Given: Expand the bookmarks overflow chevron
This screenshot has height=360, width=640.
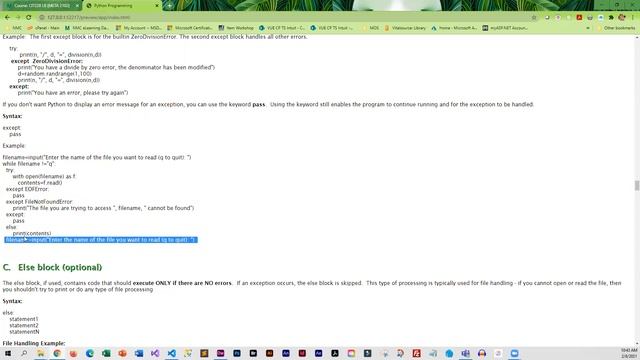Looking at the screenshot, I should [x=588, y=28].
